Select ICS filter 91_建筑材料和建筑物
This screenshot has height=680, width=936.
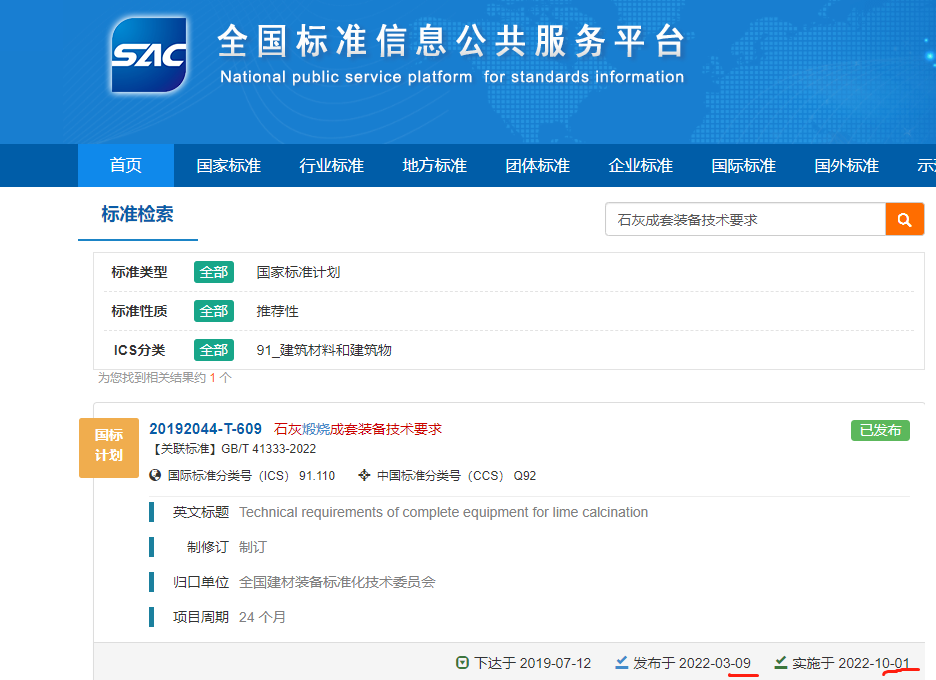[x=324, y=350]
